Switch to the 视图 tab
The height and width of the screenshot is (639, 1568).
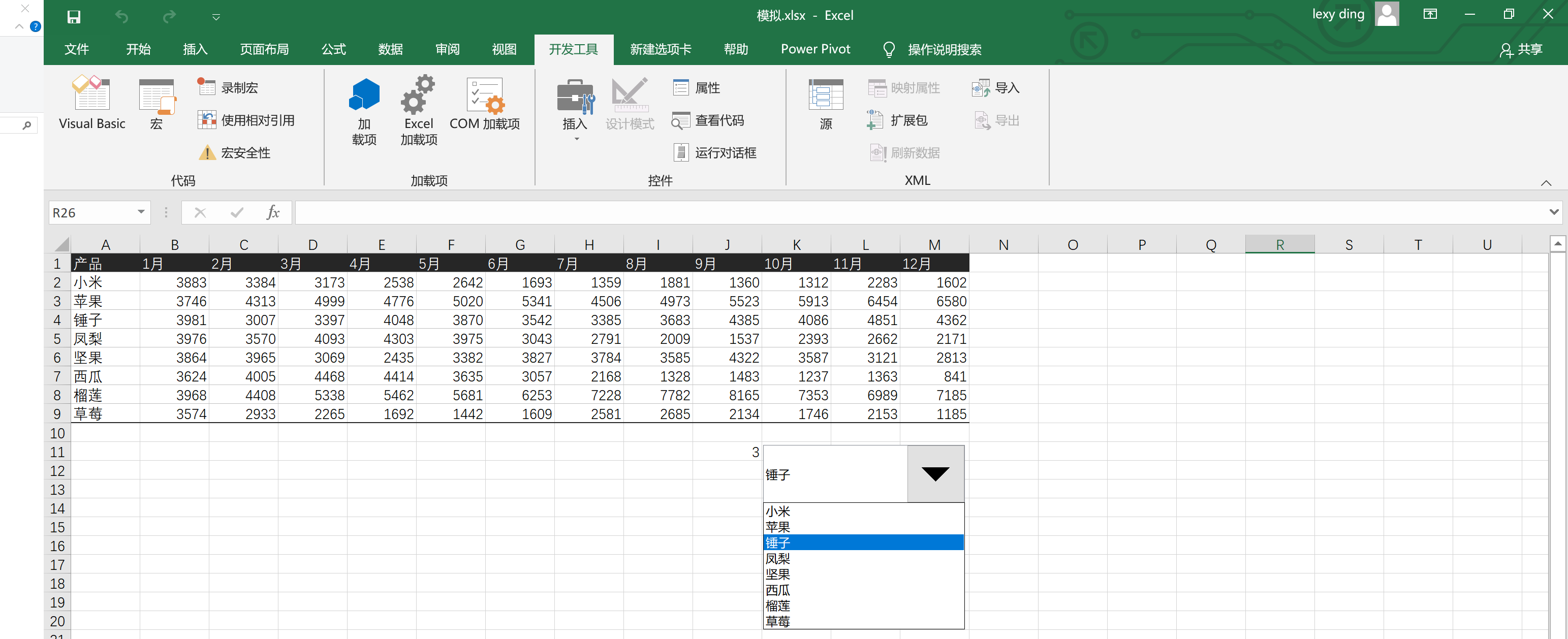504,49
